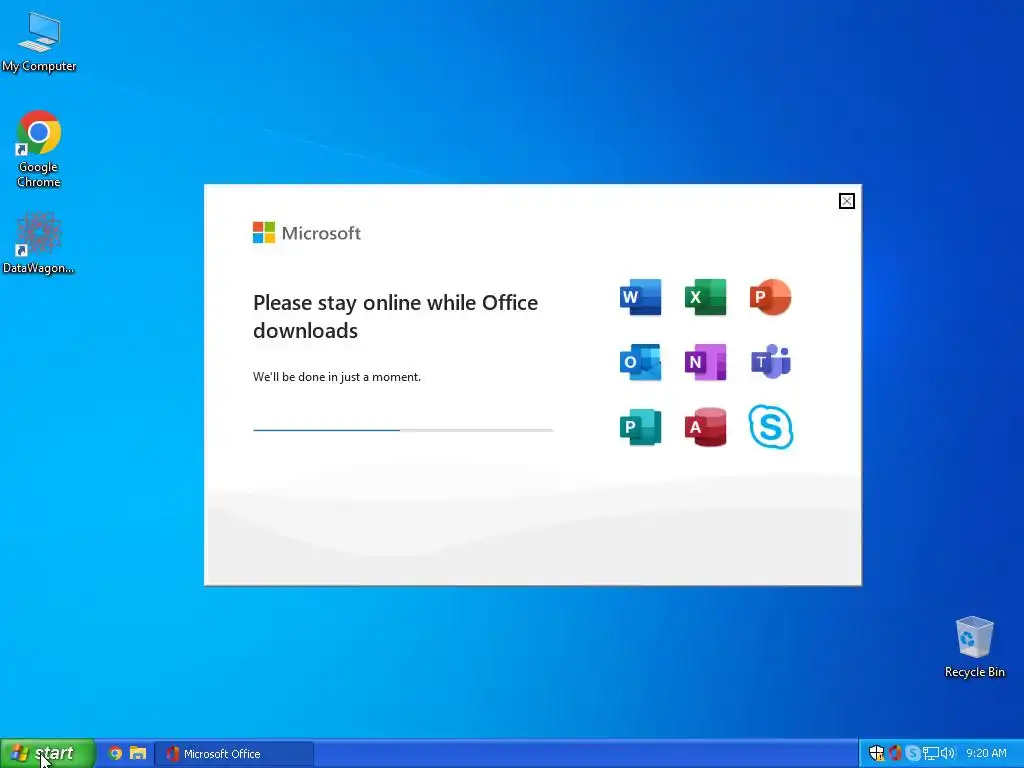Viewport: 1024px width, 768px height.
Task: Click the Publisher icon in the installer
Action: coord(640,427)
